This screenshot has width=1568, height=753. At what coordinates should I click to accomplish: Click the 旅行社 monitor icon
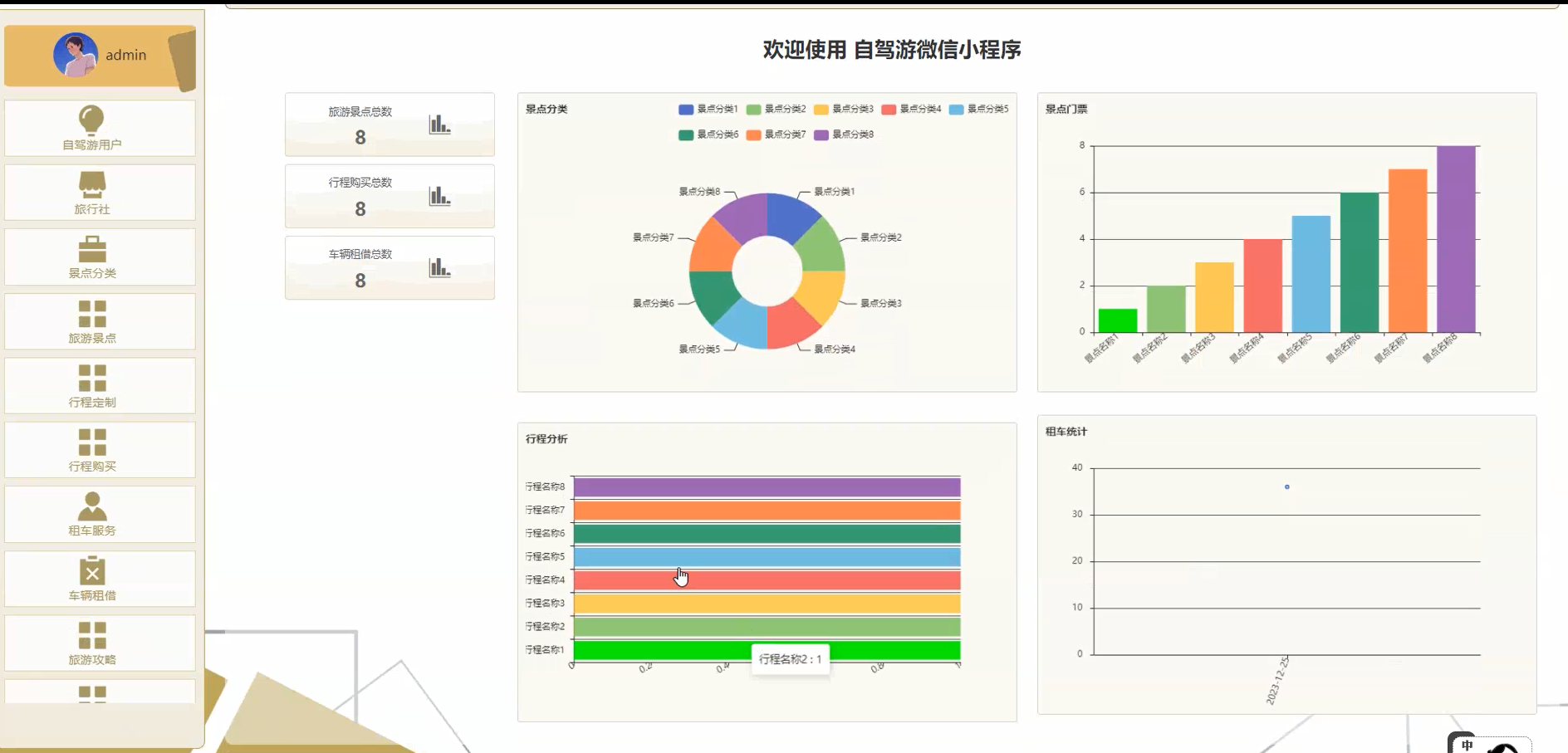(x=92, y=182)
